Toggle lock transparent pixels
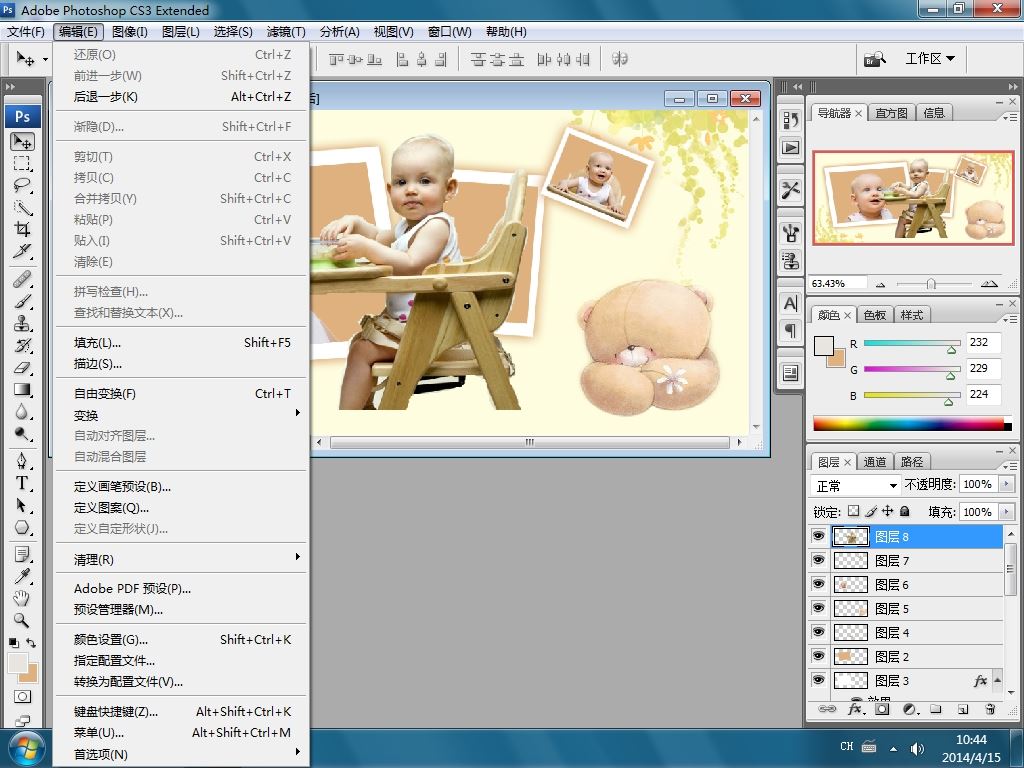The height and width of the screenshot is (768, 1024). pyautogui.click(x=854, y=511)
